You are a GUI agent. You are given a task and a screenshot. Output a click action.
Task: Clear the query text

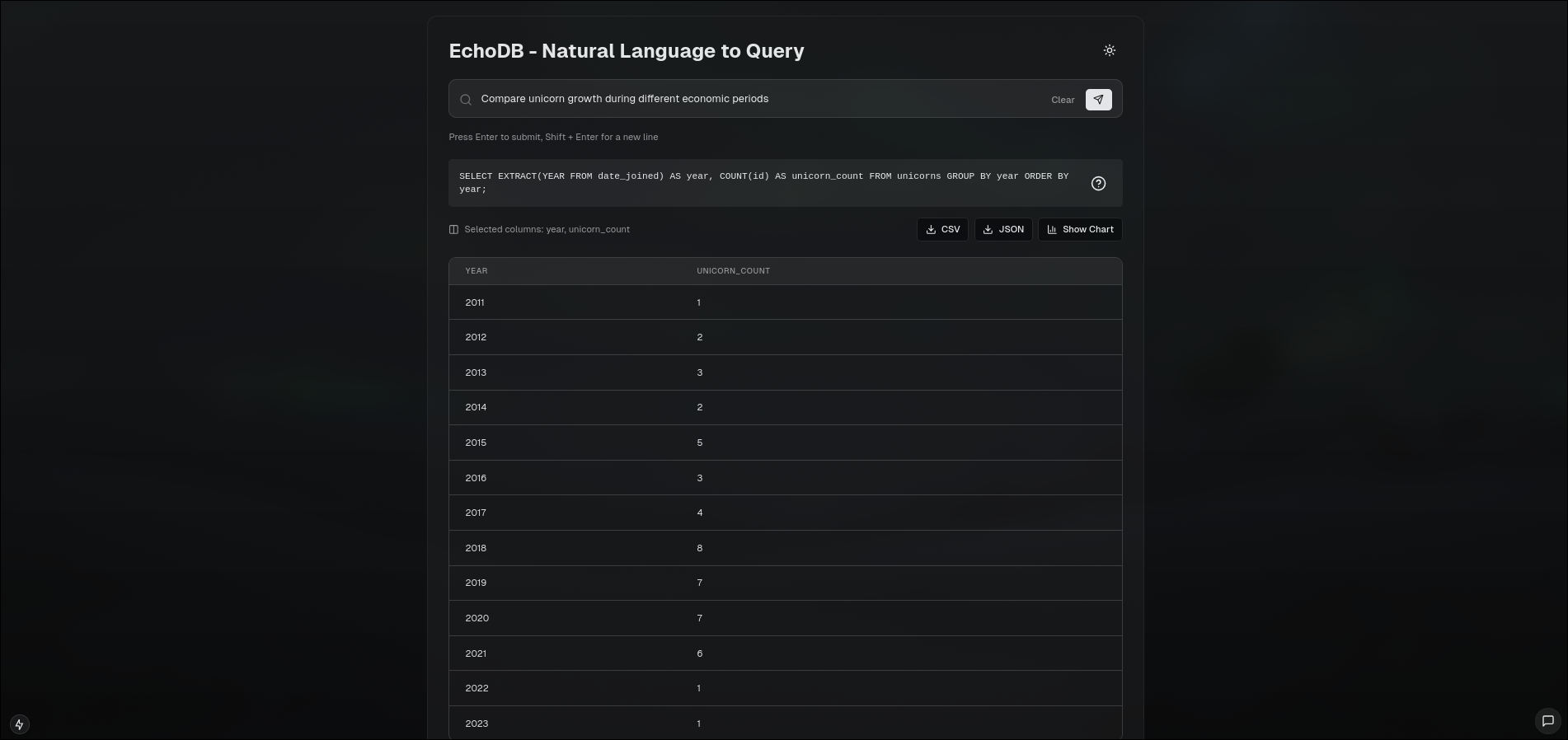1063,100
